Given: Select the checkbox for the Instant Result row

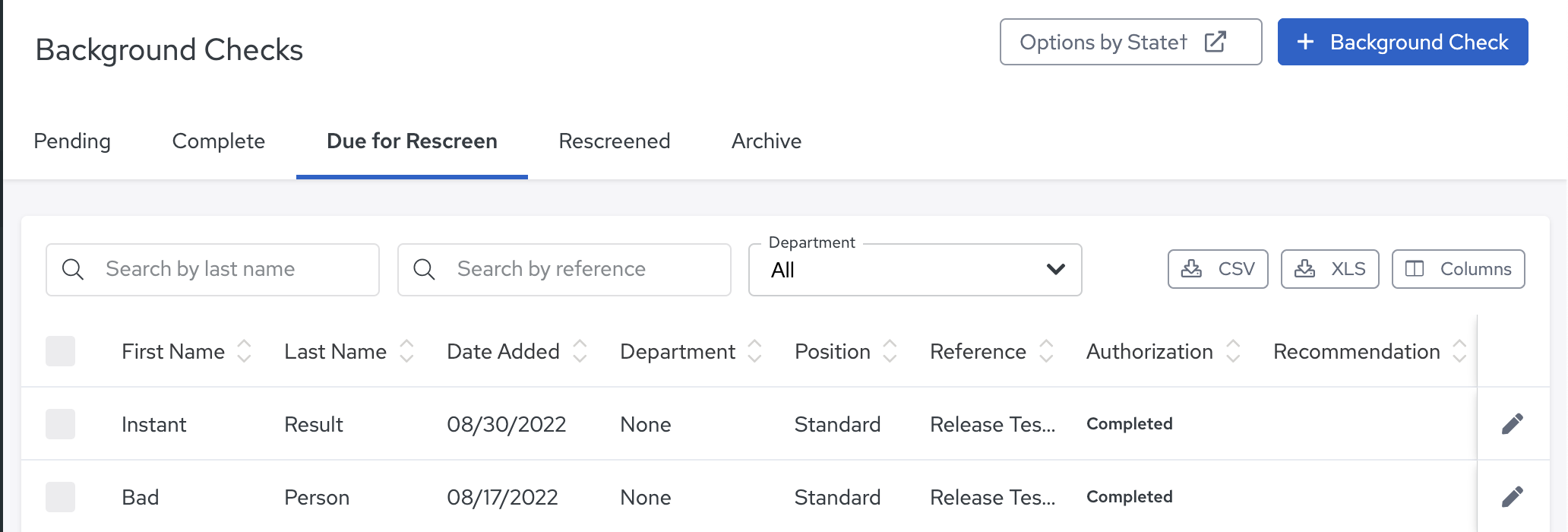Looking at the screenshot, I should pos(61,424).
